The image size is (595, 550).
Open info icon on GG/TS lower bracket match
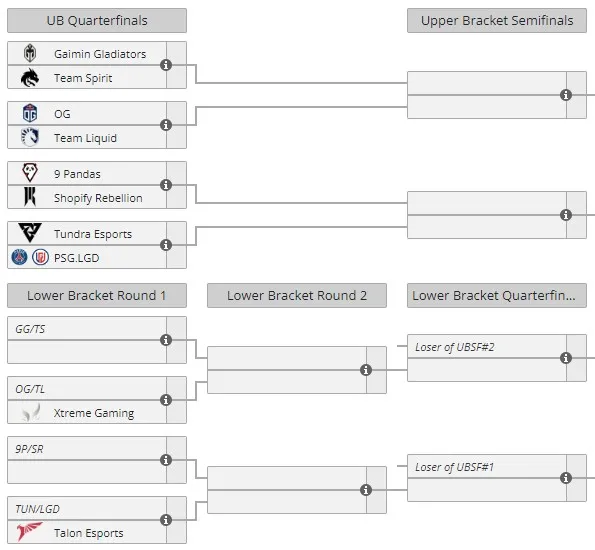point(166,340)
